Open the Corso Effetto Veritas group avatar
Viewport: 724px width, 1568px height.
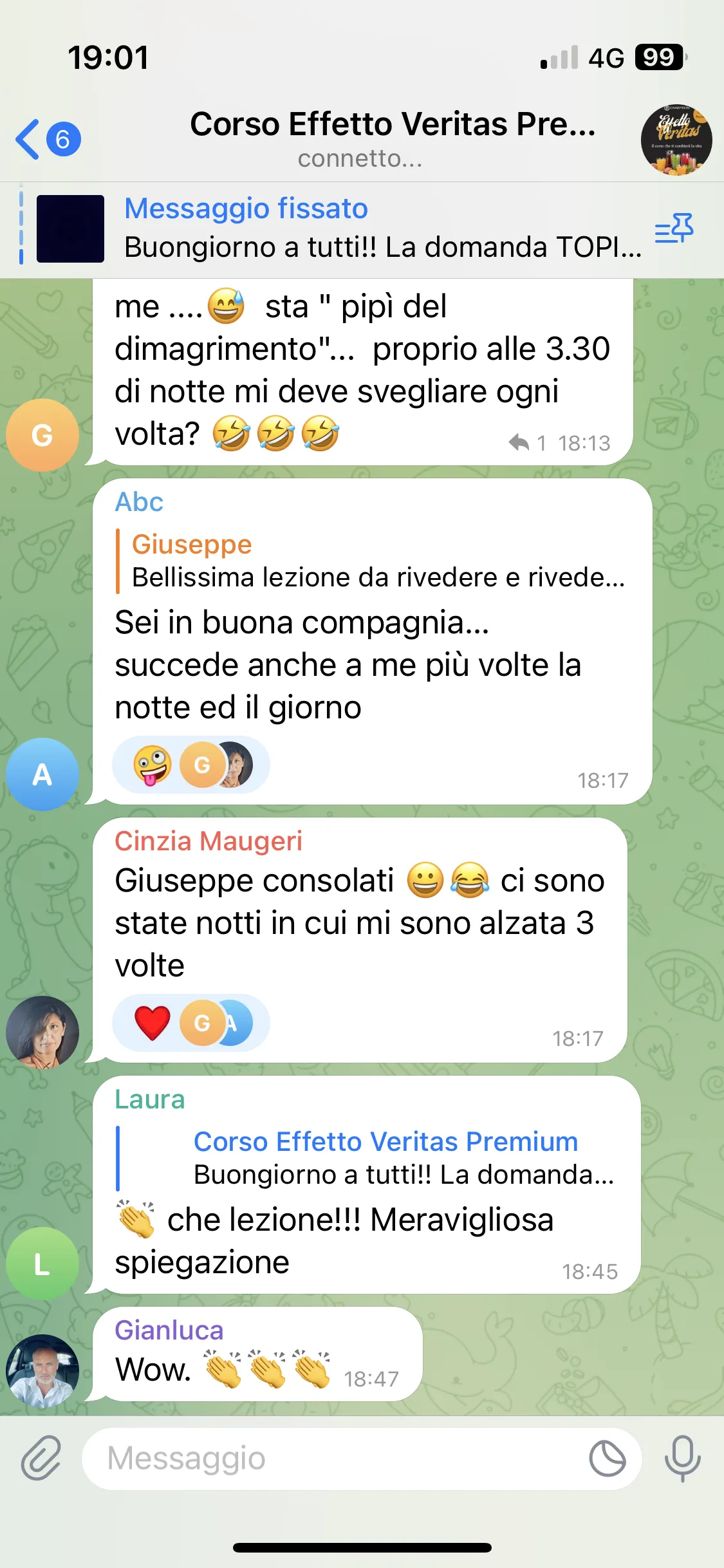pyautogui.click(x=676, y=140)
